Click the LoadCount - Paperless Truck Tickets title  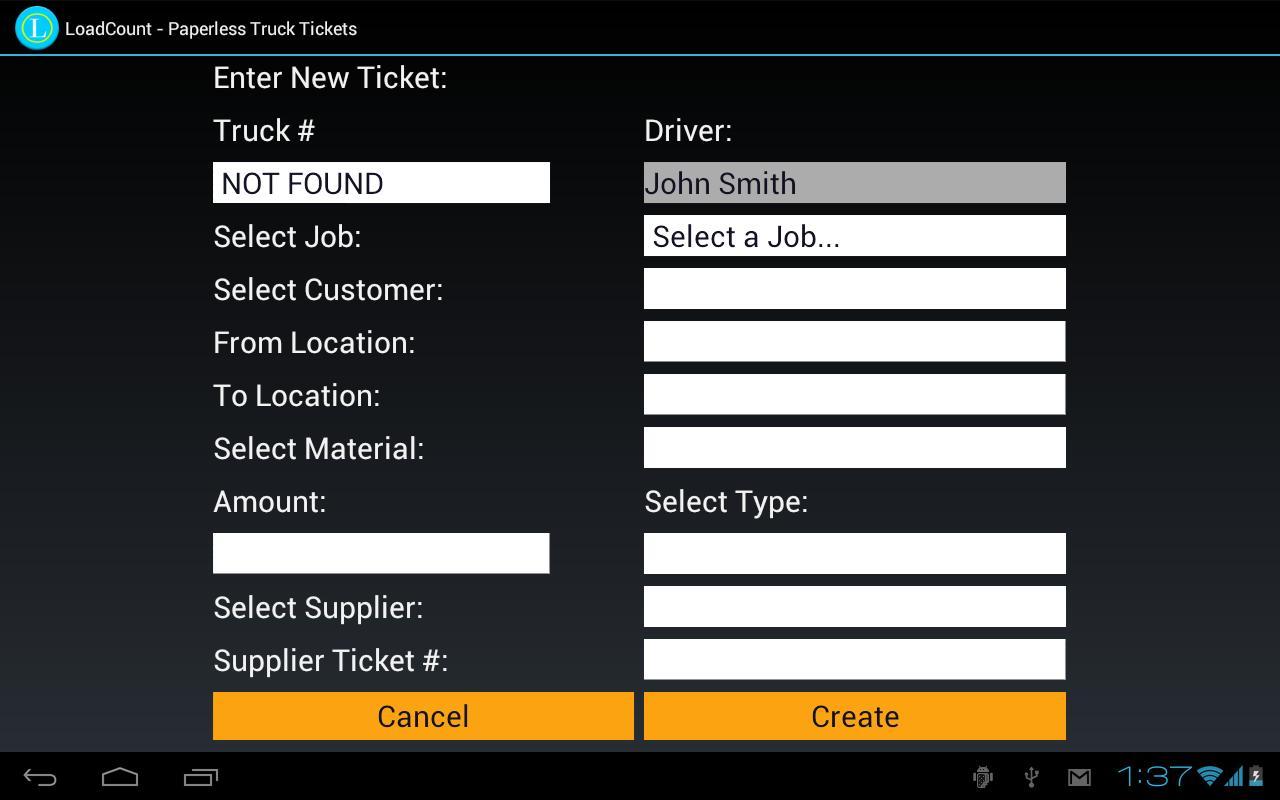(211, 28)
